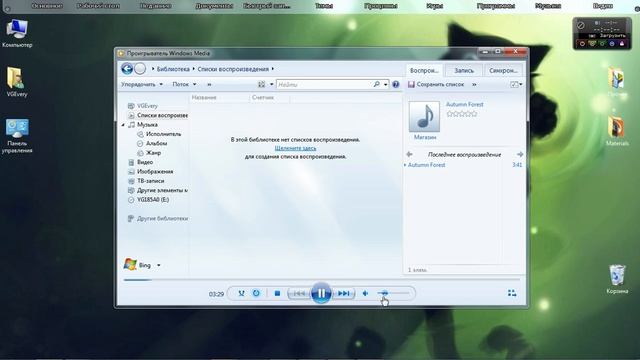The height and width of the screenshot is (360, 640).
Task: Click the playback seek bar
Action: pyautogui.click(x=321, y=280)
